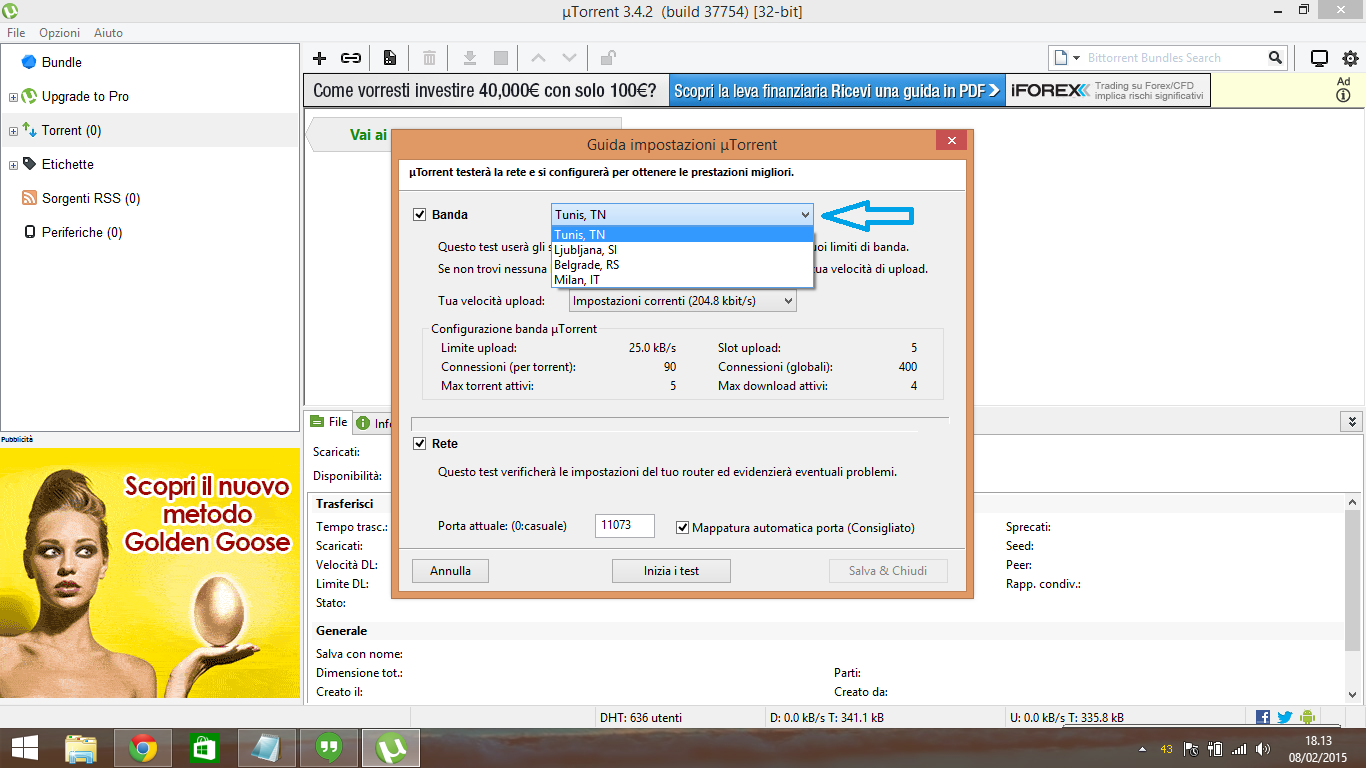Click the stop torrent square icon
Viewport: 1366px width, 768px height.
501,58
